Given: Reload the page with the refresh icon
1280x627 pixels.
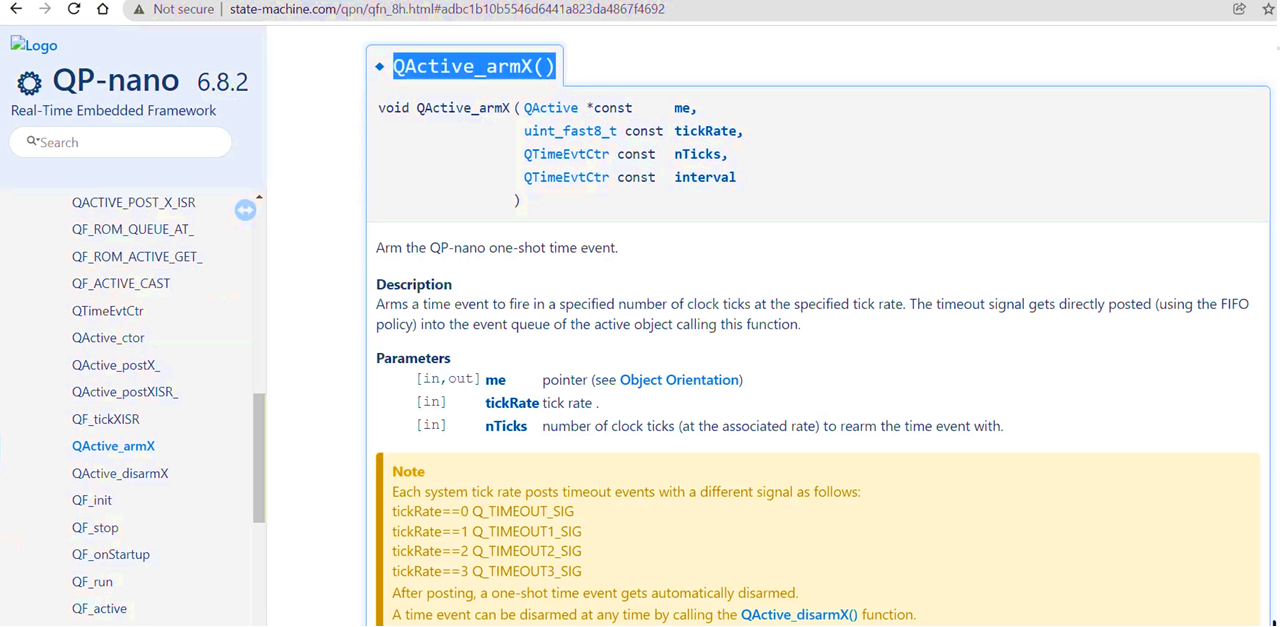Looking at the screenshot, I should coord(74,9).
